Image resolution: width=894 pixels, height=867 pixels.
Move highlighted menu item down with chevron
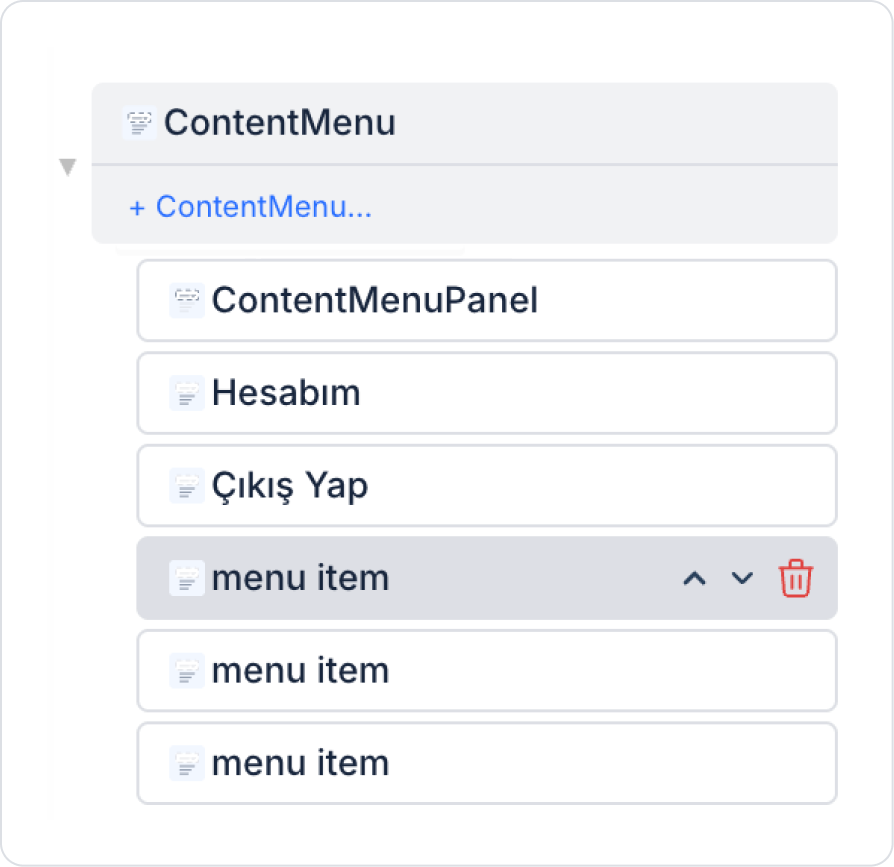[x=742, y=578]
